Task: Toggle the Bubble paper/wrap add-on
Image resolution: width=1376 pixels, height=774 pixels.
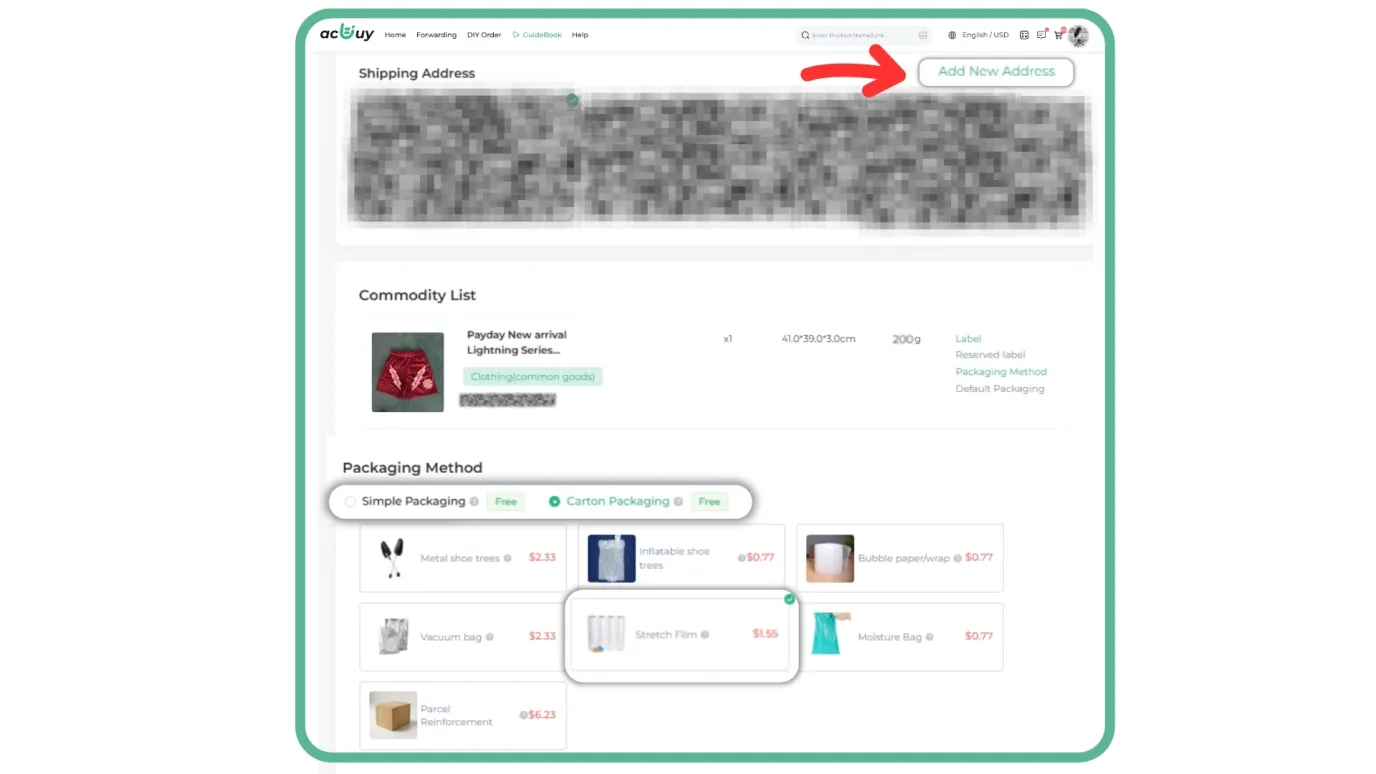Action: coord(899,558)
